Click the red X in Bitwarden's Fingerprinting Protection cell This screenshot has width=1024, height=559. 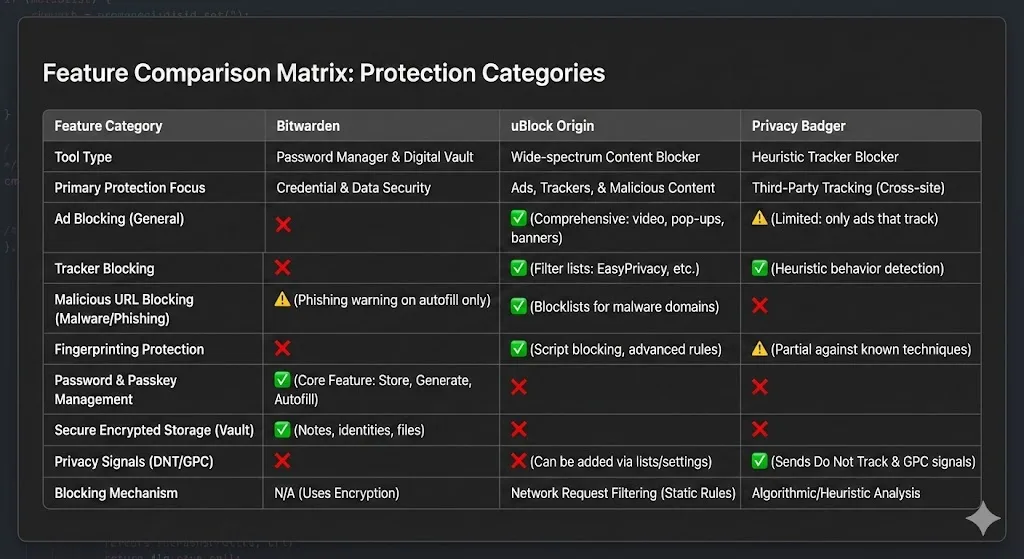click(283, 349)
